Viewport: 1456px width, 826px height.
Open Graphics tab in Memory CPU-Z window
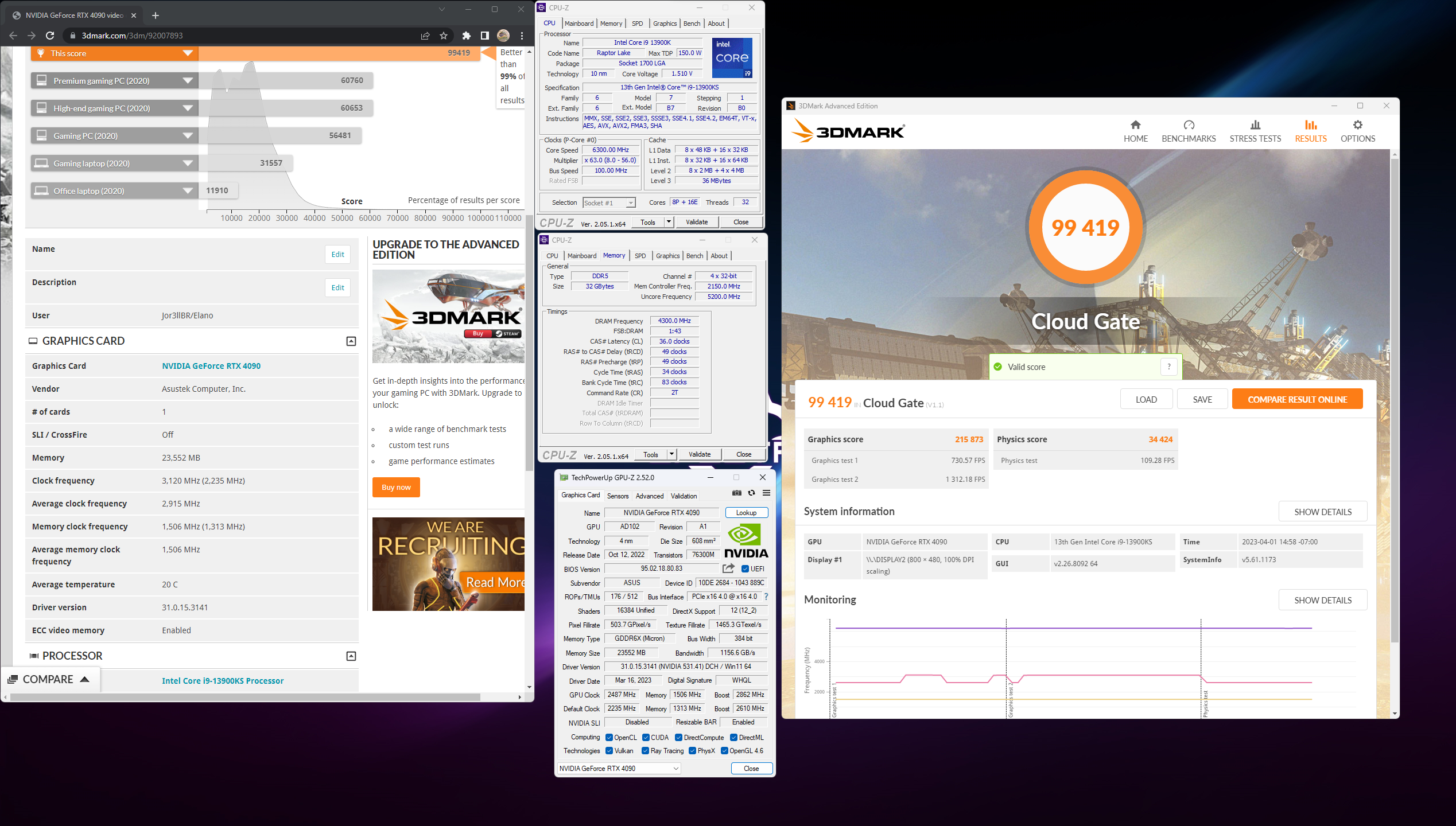click(x=667, y=256)
